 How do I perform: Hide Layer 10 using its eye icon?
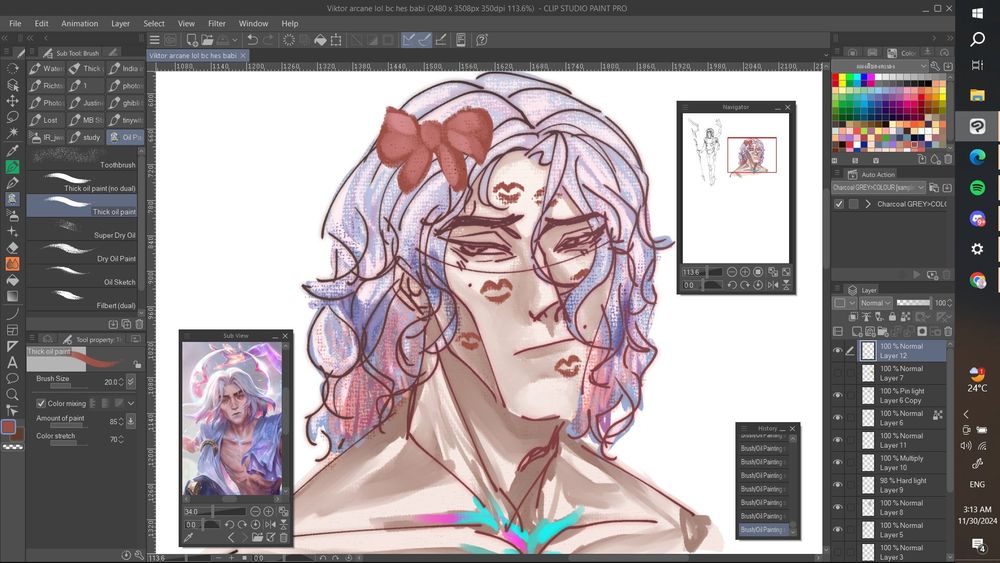[837, 462]
